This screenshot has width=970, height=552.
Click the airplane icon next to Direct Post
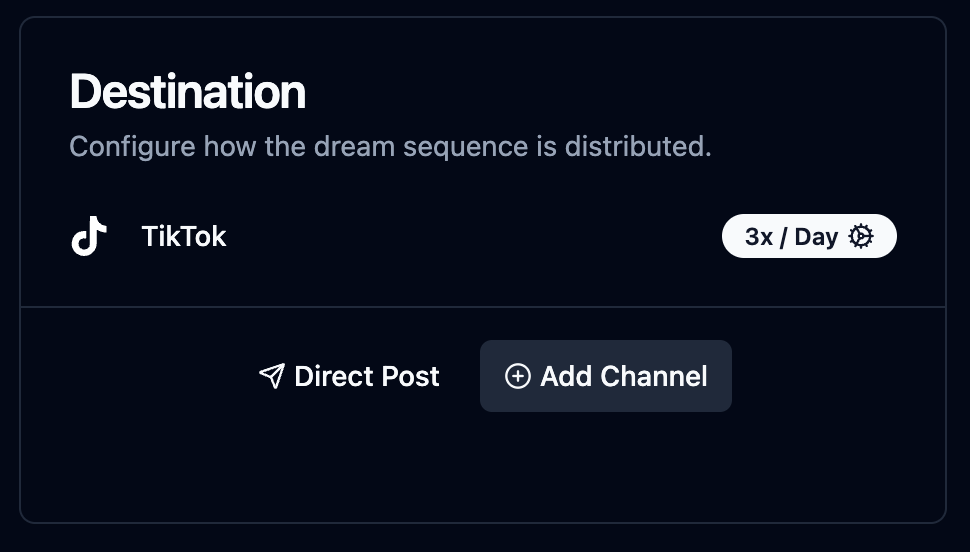pyautogui.click(x=272, y=376)
